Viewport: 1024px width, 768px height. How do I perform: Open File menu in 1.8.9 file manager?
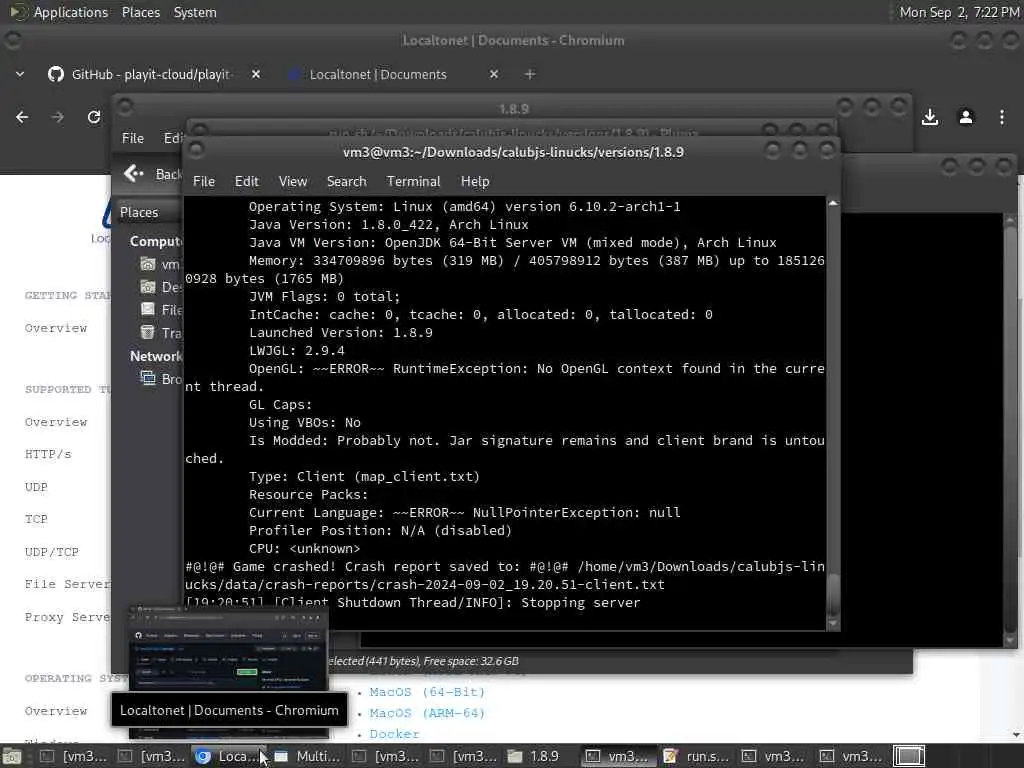133,138
